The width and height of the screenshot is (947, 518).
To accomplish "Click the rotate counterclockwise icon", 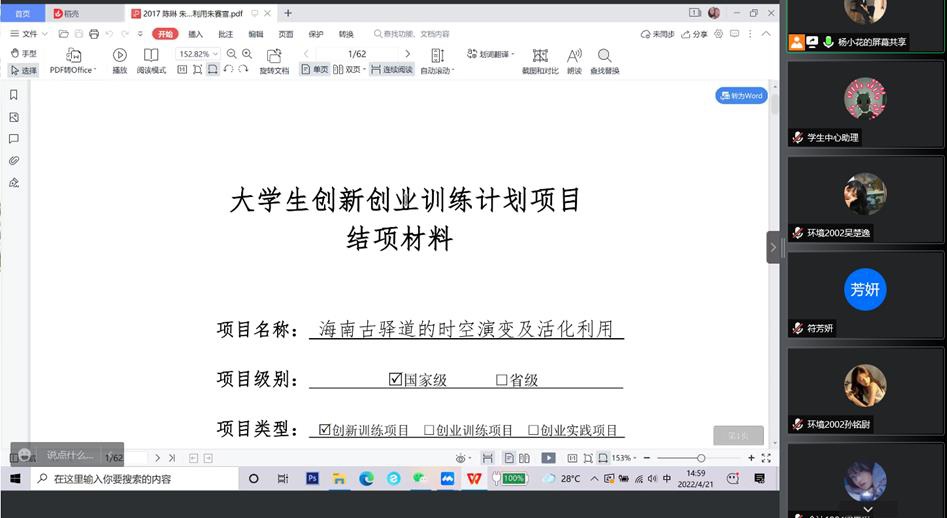I will pyautogui.click(x=228, y=69).
